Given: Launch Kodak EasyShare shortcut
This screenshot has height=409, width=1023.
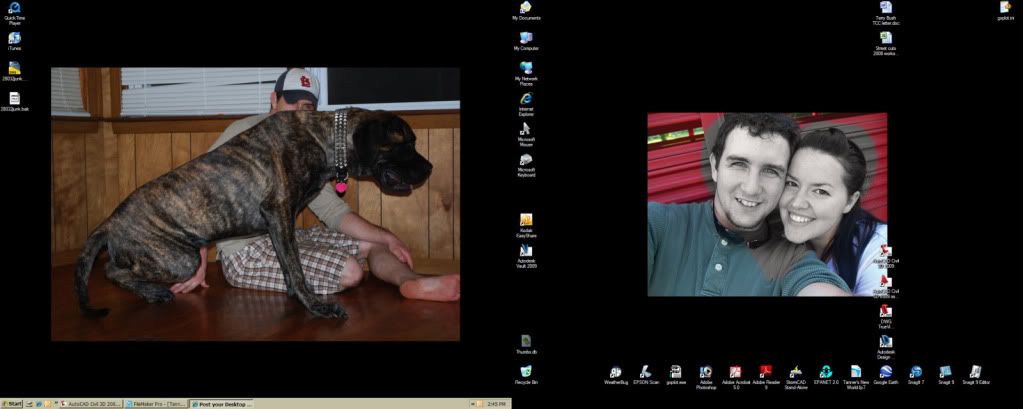Looking at the screenshot, I should pos(526,225).
